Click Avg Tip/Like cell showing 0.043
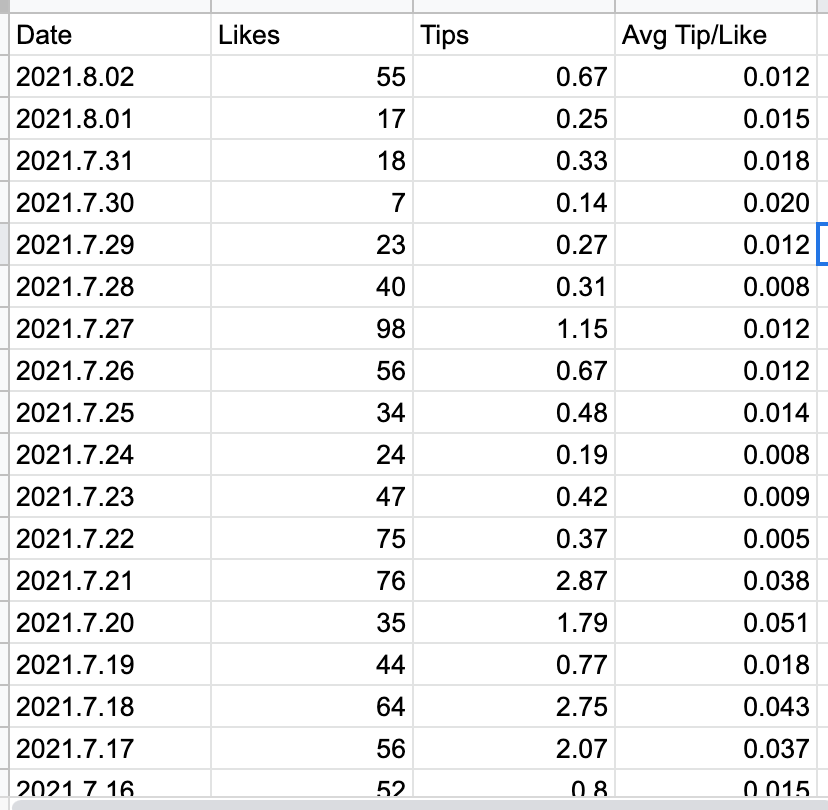This screenshot has height=810, width=828. tap(716, 707)
